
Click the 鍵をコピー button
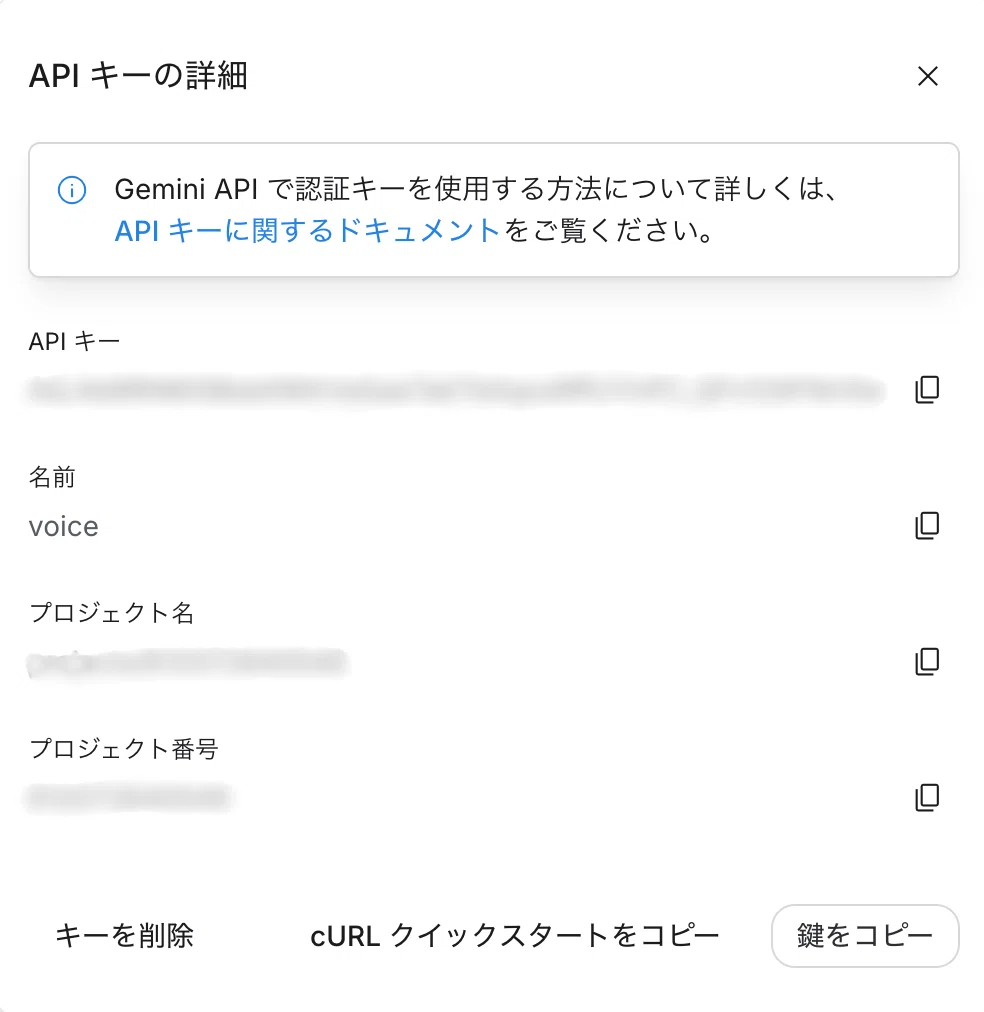pyautogui.click(x=865, y=935)
